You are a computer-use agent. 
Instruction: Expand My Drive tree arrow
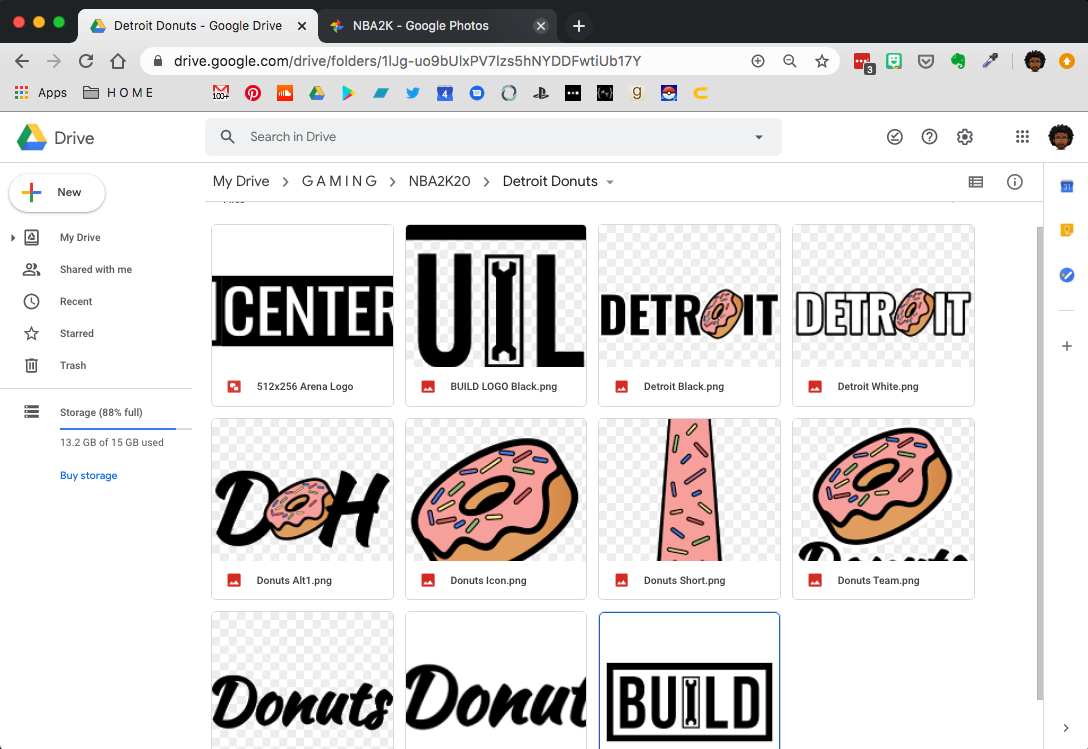click(12, 237)
